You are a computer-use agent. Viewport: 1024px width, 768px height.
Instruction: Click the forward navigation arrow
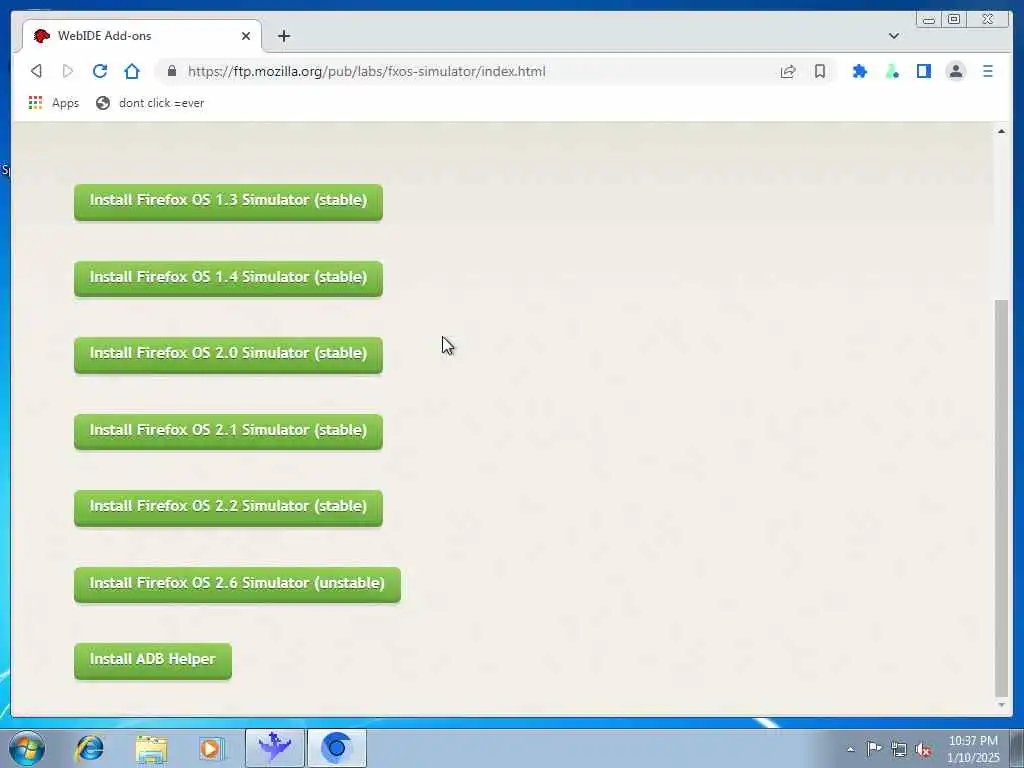click(68, 71)
